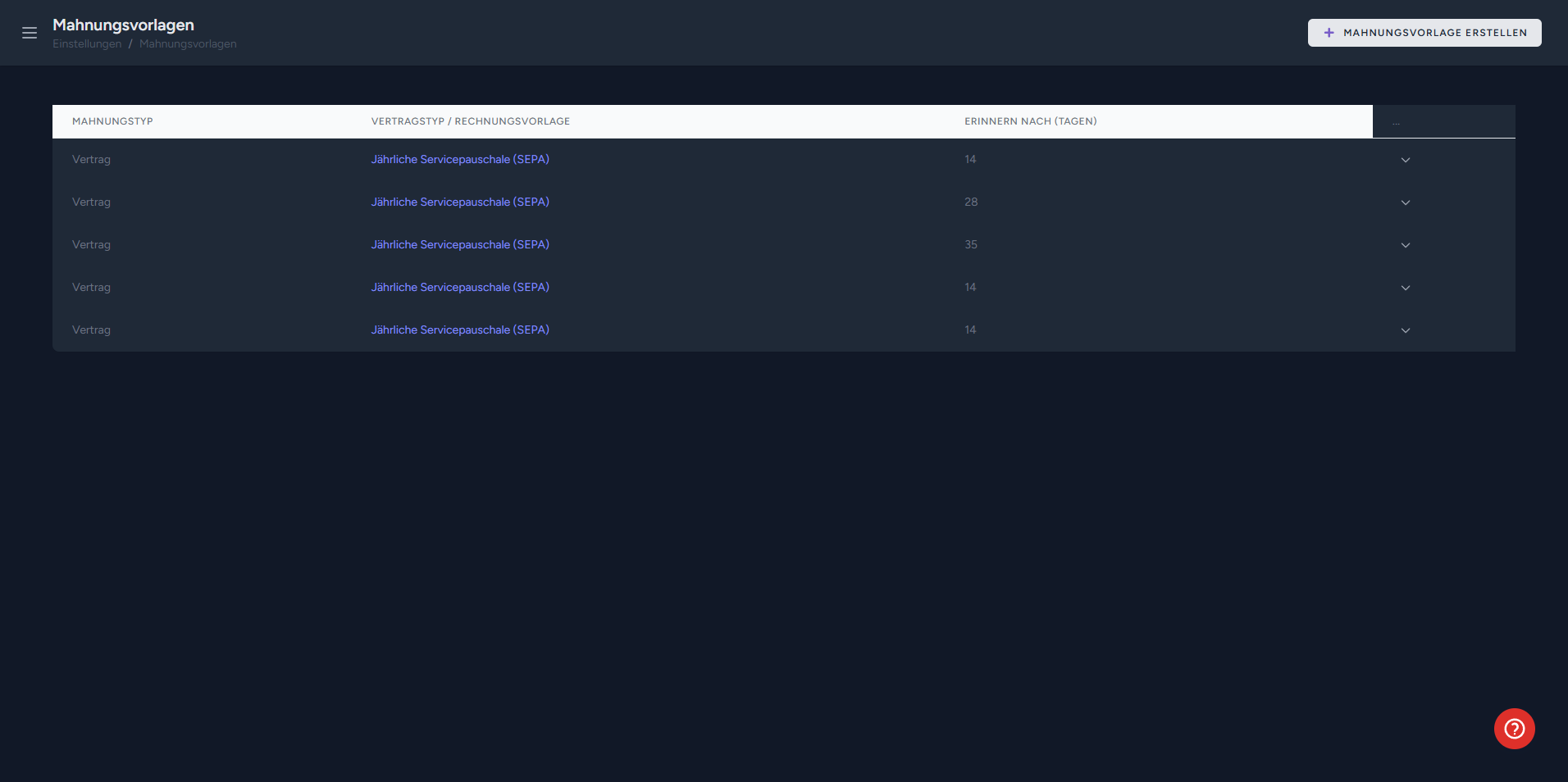This screenshot has width=1568, height=782.
Task: Open Servicepauschale link in 28-day row
Action: (x=460, y=202)
